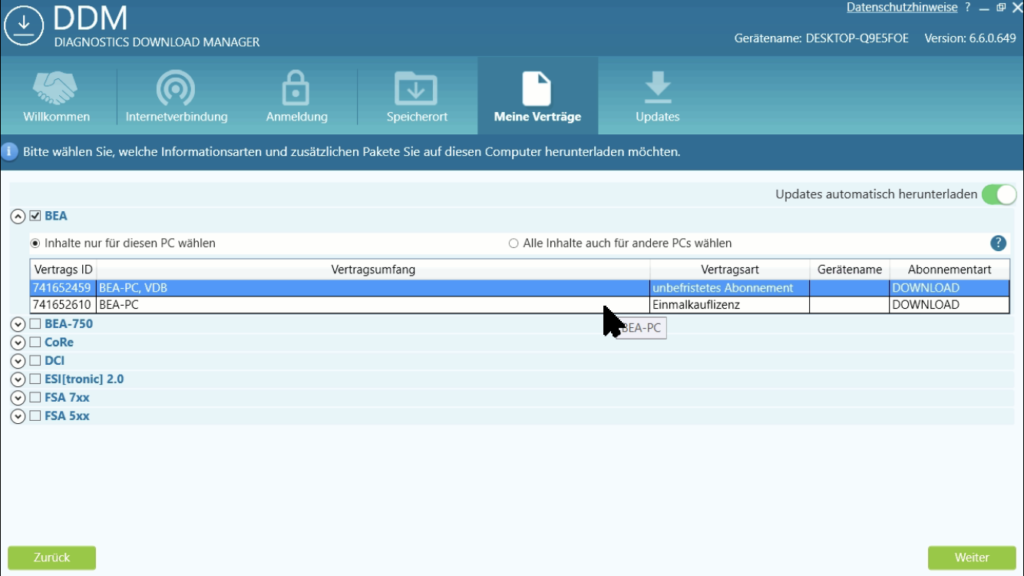The image size is (1024, 576).
Task: Click the Vertragsart column header
Action: (729, 269)
